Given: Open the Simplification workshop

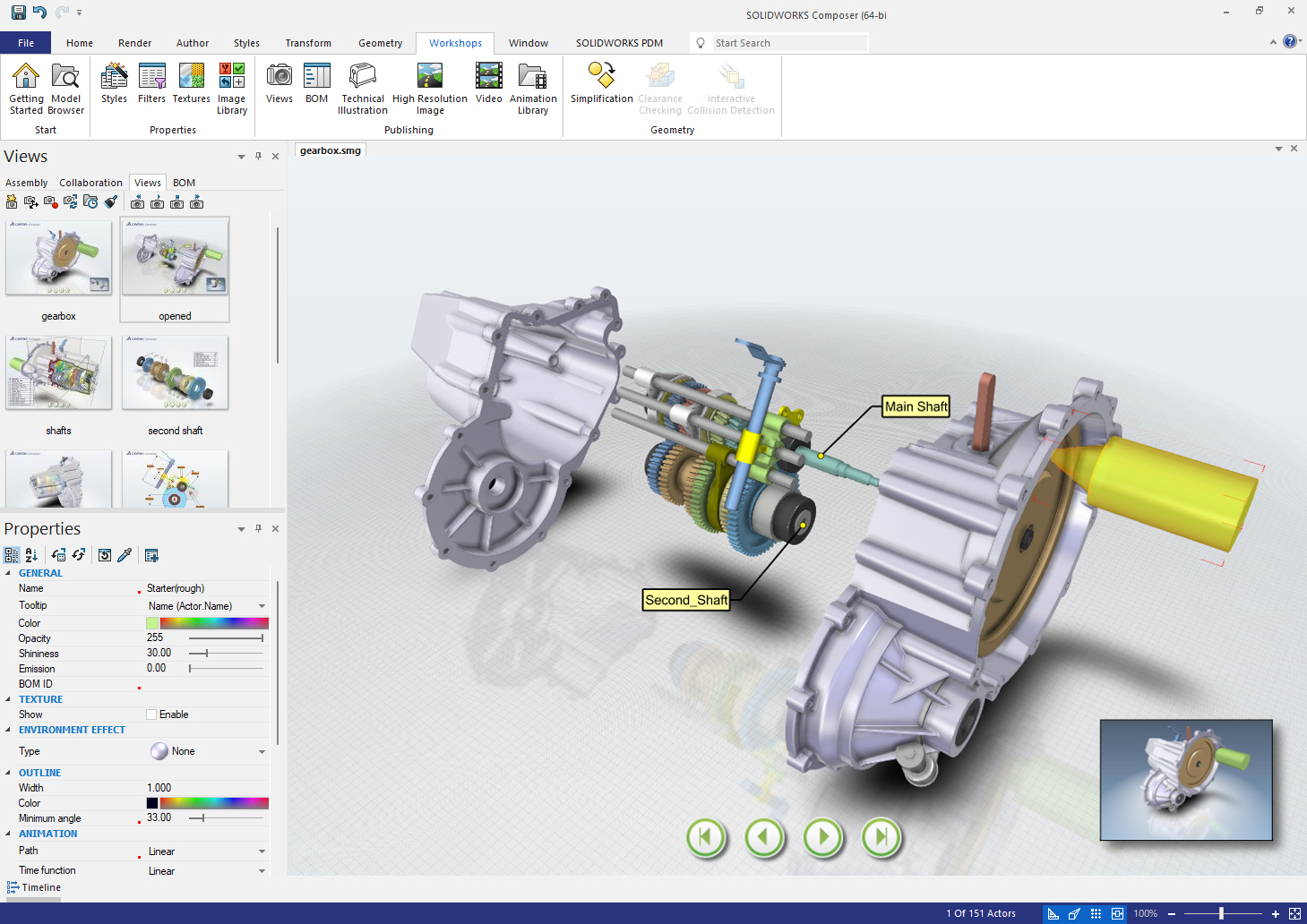Looking at the screenshot, I should point(602,83).
